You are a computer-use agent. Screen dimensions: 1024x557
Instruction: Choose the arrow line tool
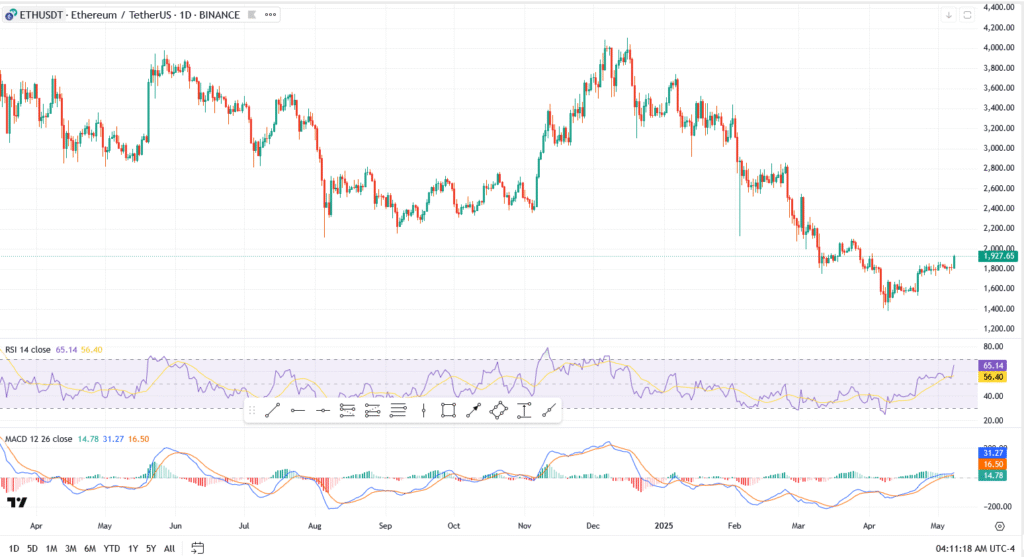pos(473,410)
